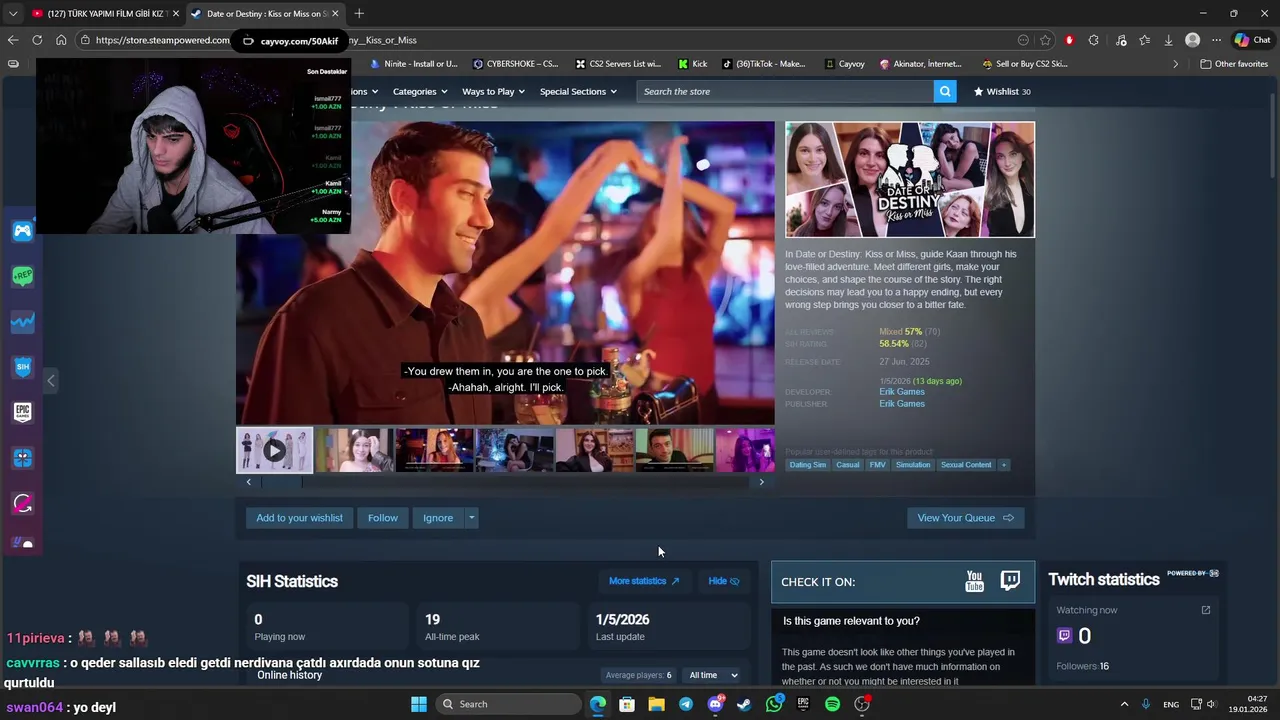Show hidden system tray icons

point(1124,704)
